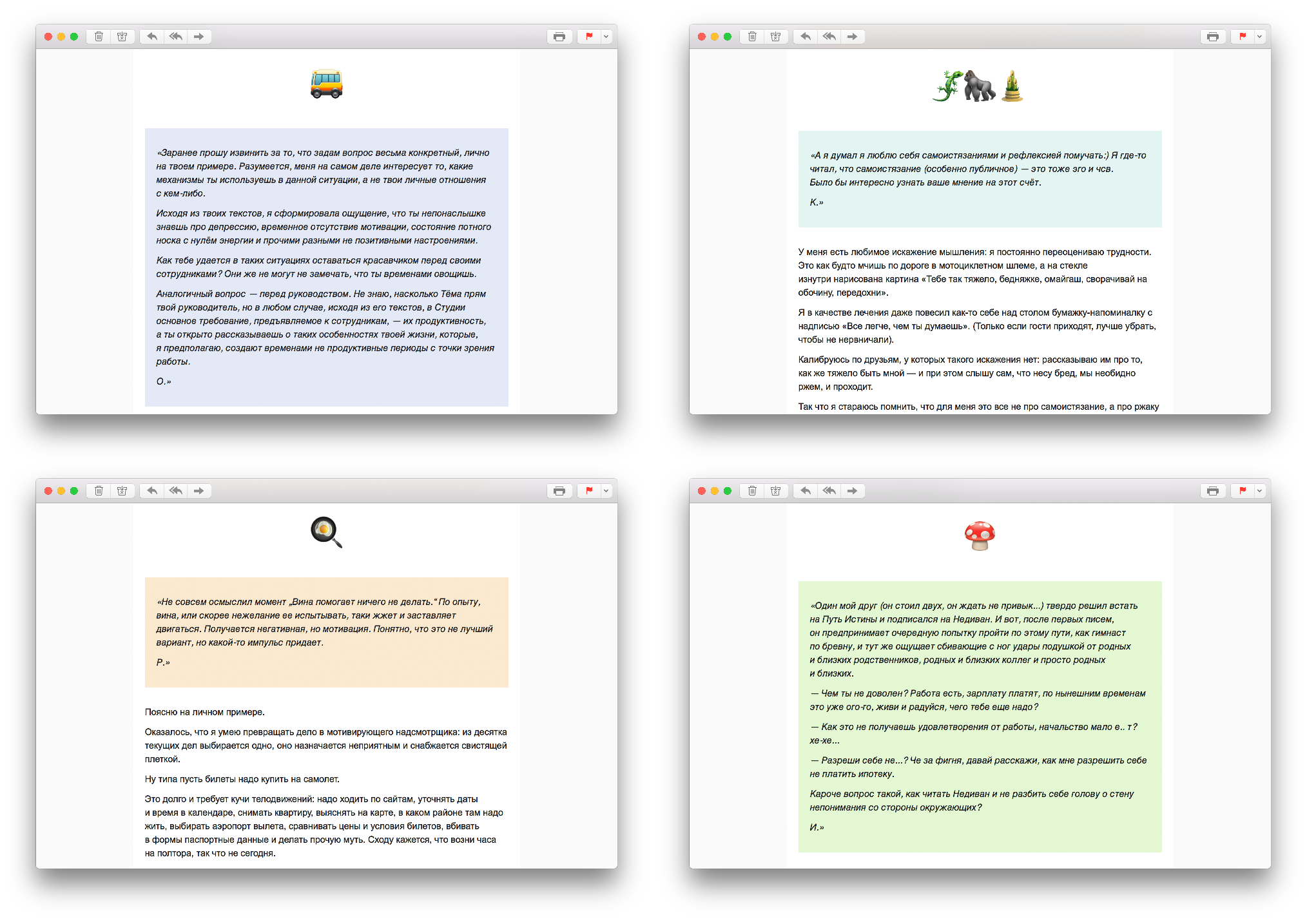Delete the message in the bus emoji window
The width and height of the screenshot is (1307, 924).
tap(99, 37)
